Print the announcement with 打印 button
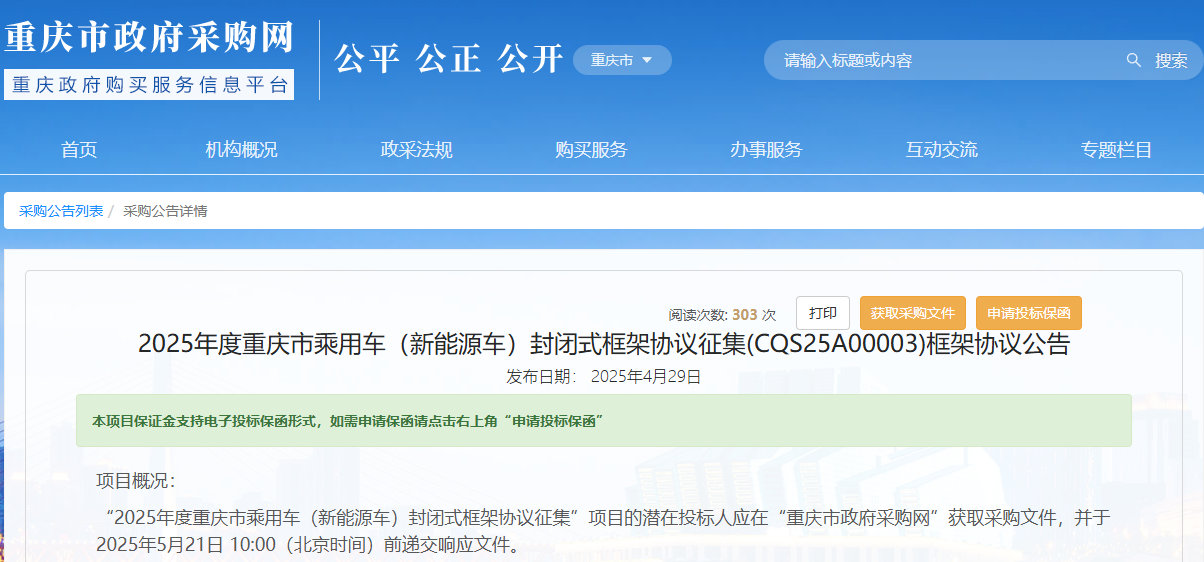This screenshot has height=562, width=1204. coord(823,313)
